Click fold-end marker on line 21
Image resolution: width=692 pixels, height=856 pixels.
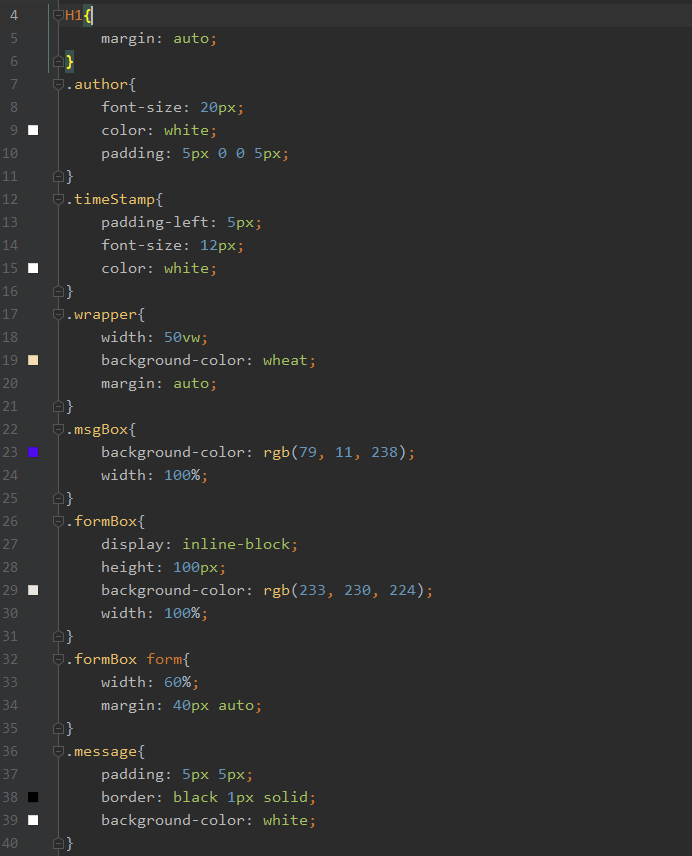[58, 407]
